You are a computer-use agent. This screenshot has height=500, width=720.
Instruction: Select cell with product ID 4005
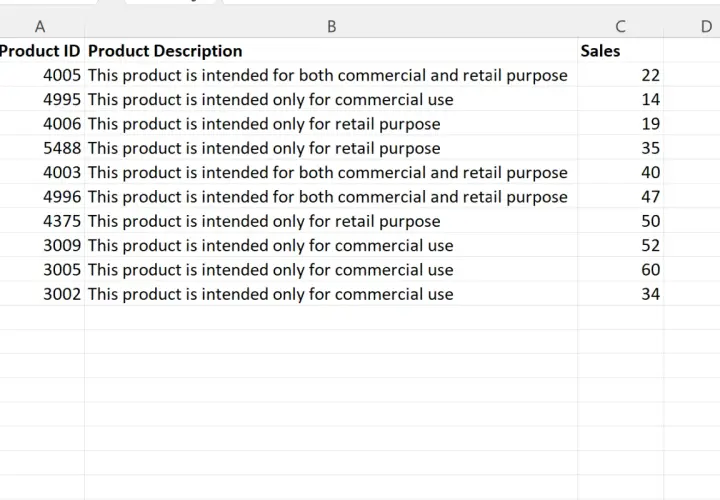point(42,75)
